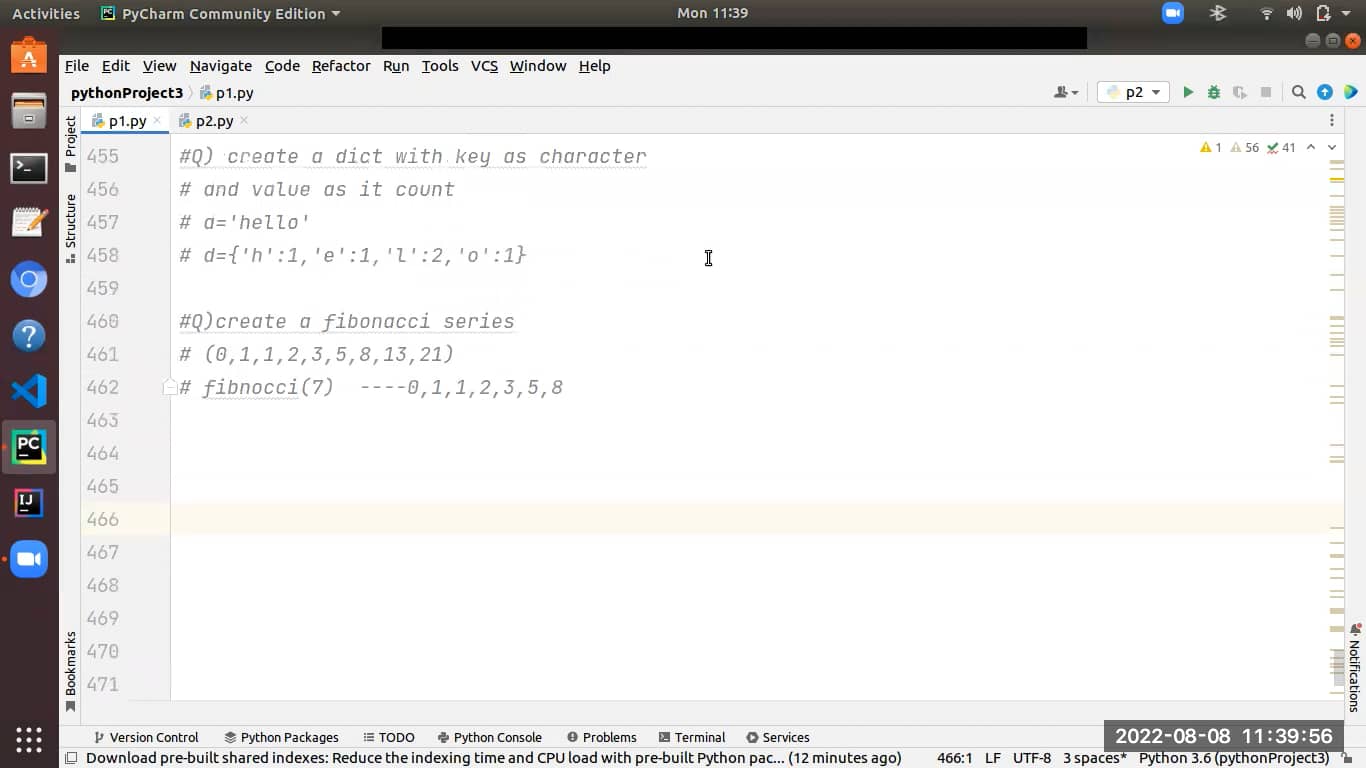
Task: Click the yellow warning count 1 indicator
Action: click(1211, 147)
